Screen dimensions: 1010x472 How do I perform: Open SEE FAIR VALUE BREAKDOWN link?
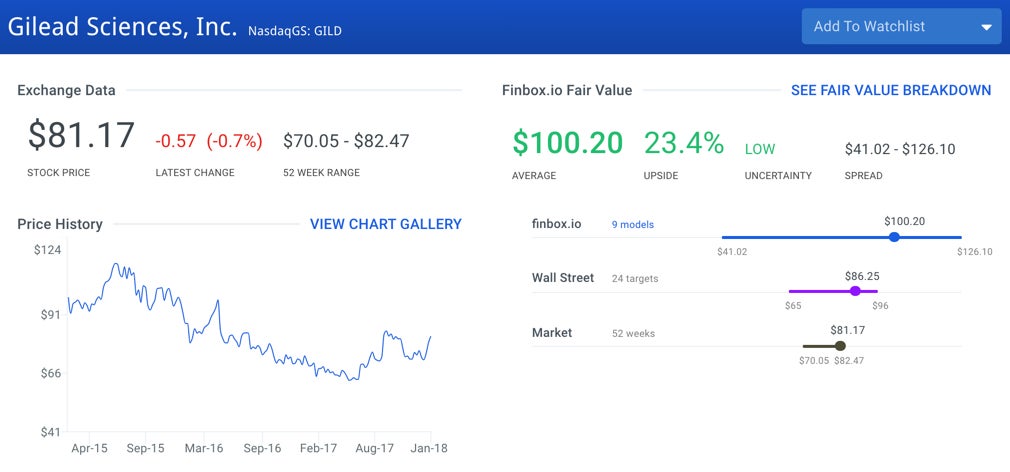coord(891,90)
